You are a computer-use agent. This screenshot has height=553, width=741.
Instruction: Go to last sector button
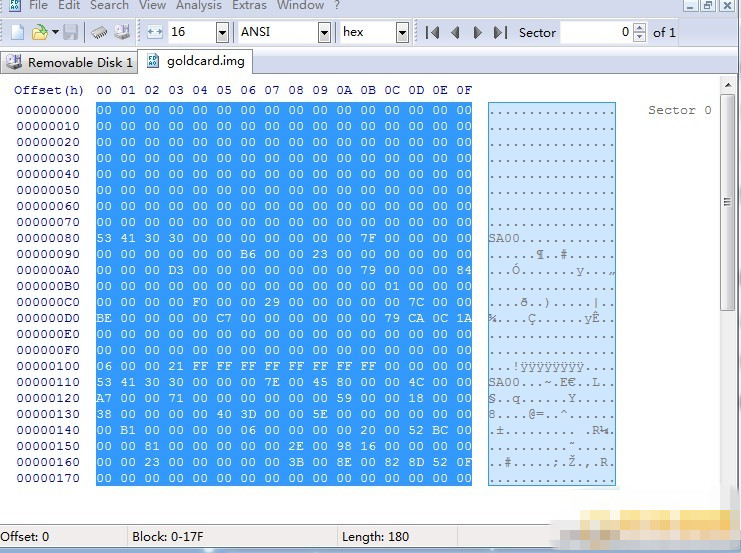click(x=500, y=33)
